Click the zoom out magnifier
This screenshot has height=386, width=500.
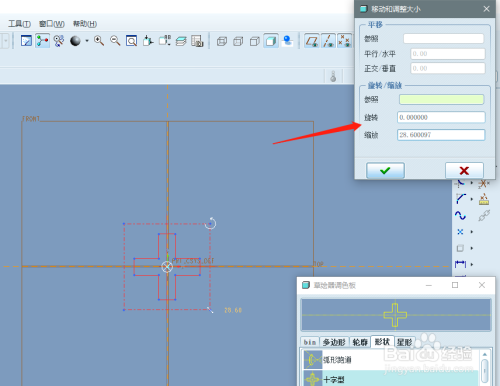coord(115,41)
